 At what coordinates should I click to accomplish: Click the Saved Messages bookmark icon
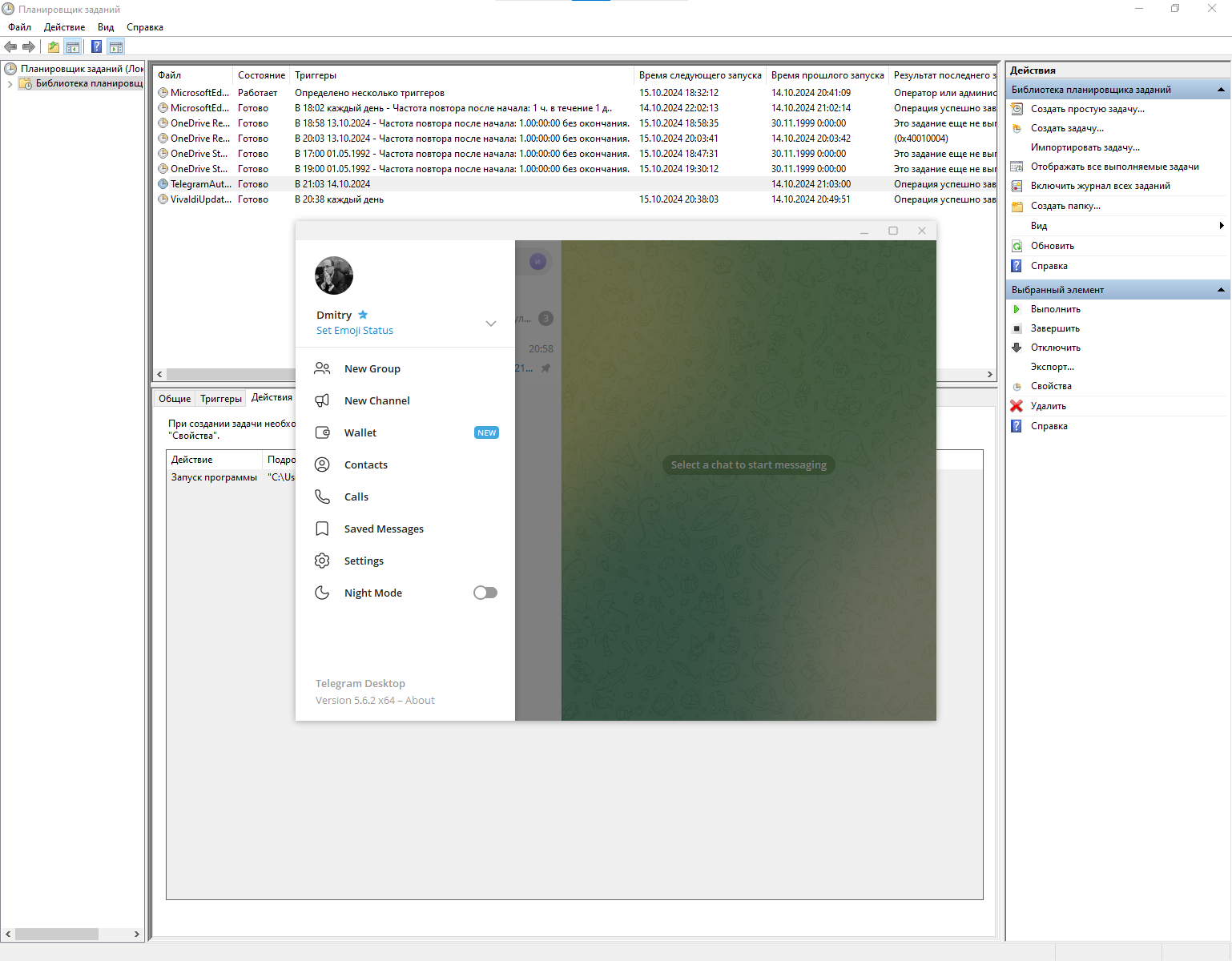tap(322, 529)
